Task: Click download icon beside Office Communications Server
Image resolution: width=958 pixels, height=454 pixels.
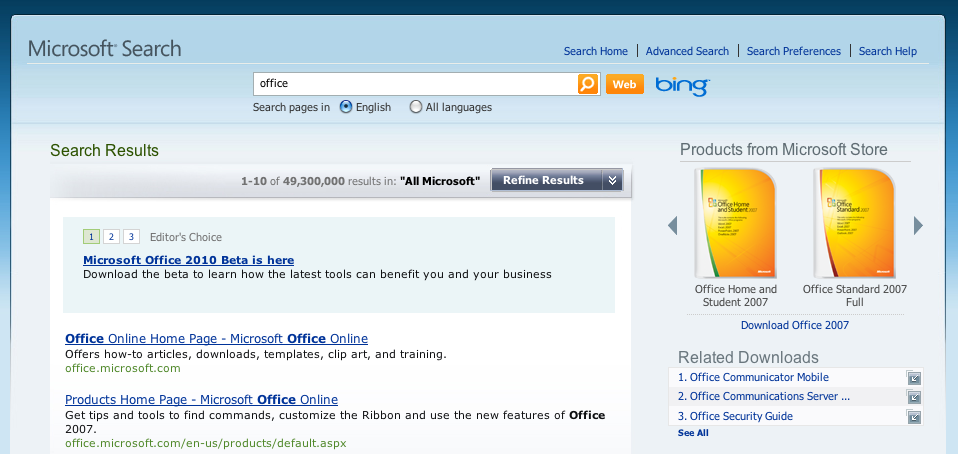Action: pyautogui.click(x=913, y=397)
